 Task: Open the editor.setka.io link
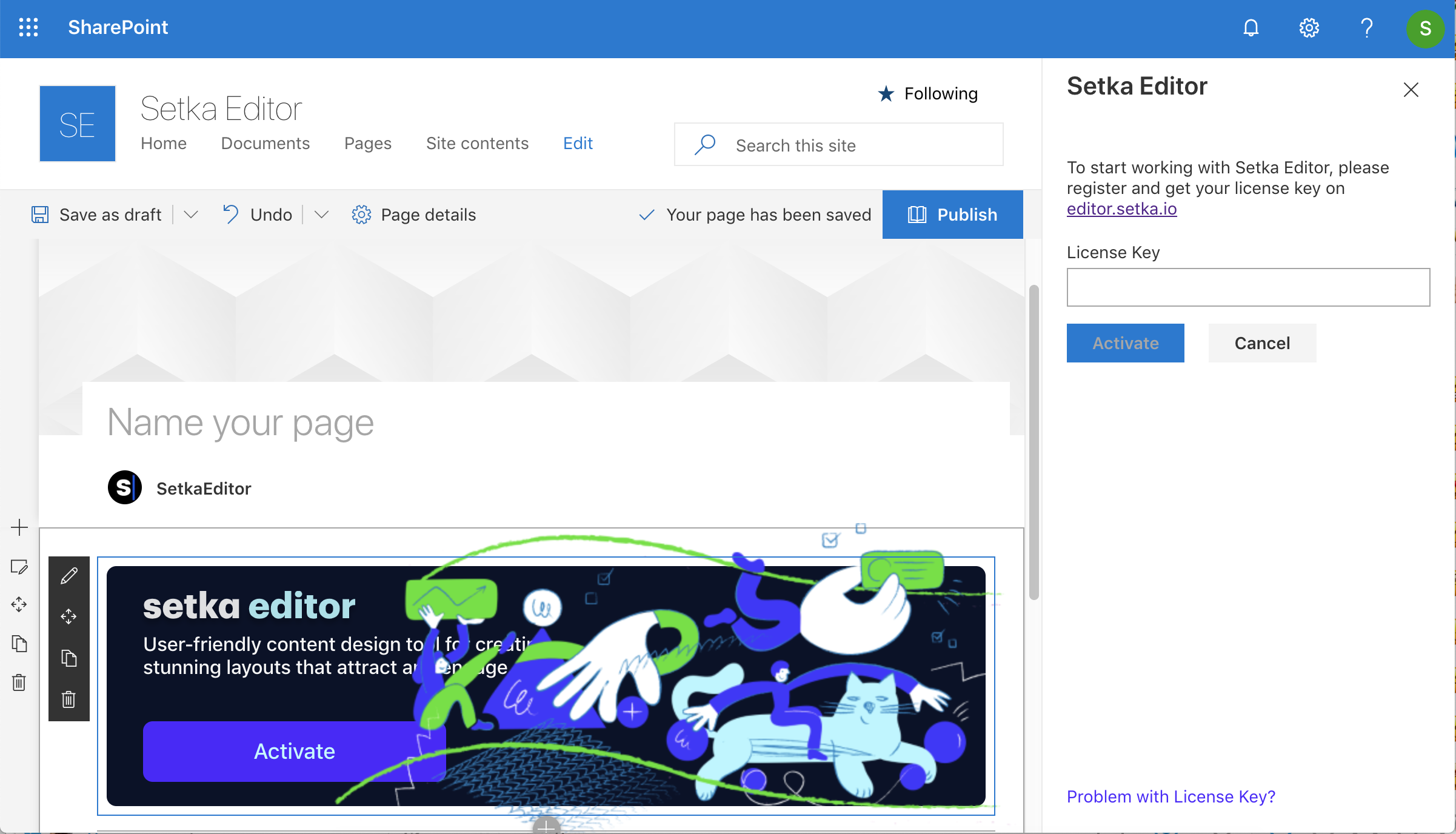pos(1122,208)
